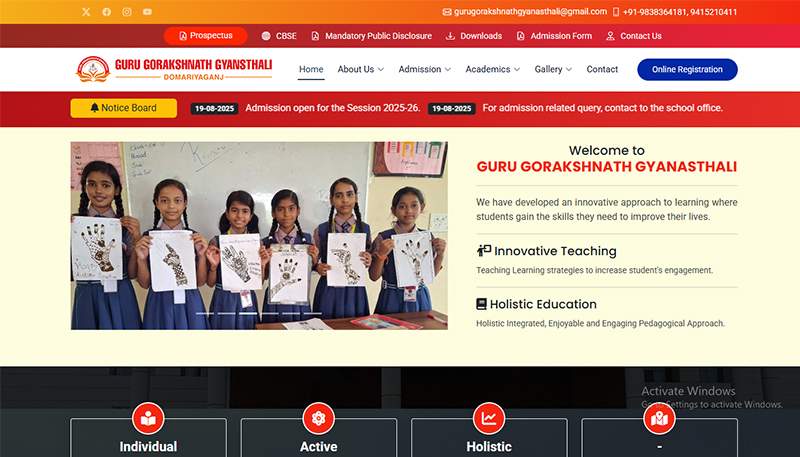Open the Academics dropdown menu
Viewport: 800px width, 457px height.
493,69
